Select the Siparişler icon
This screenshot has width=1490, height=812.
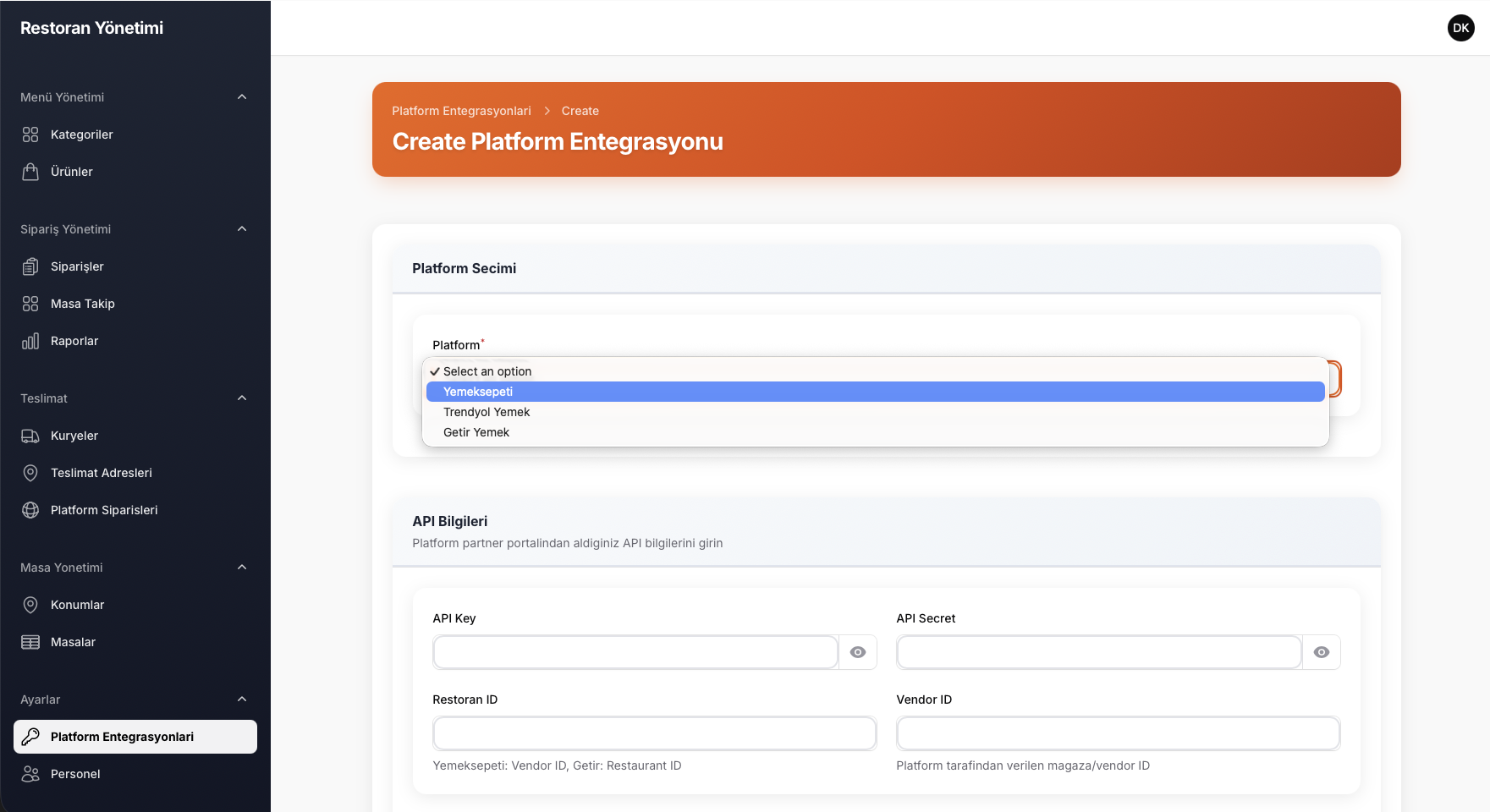30,266
